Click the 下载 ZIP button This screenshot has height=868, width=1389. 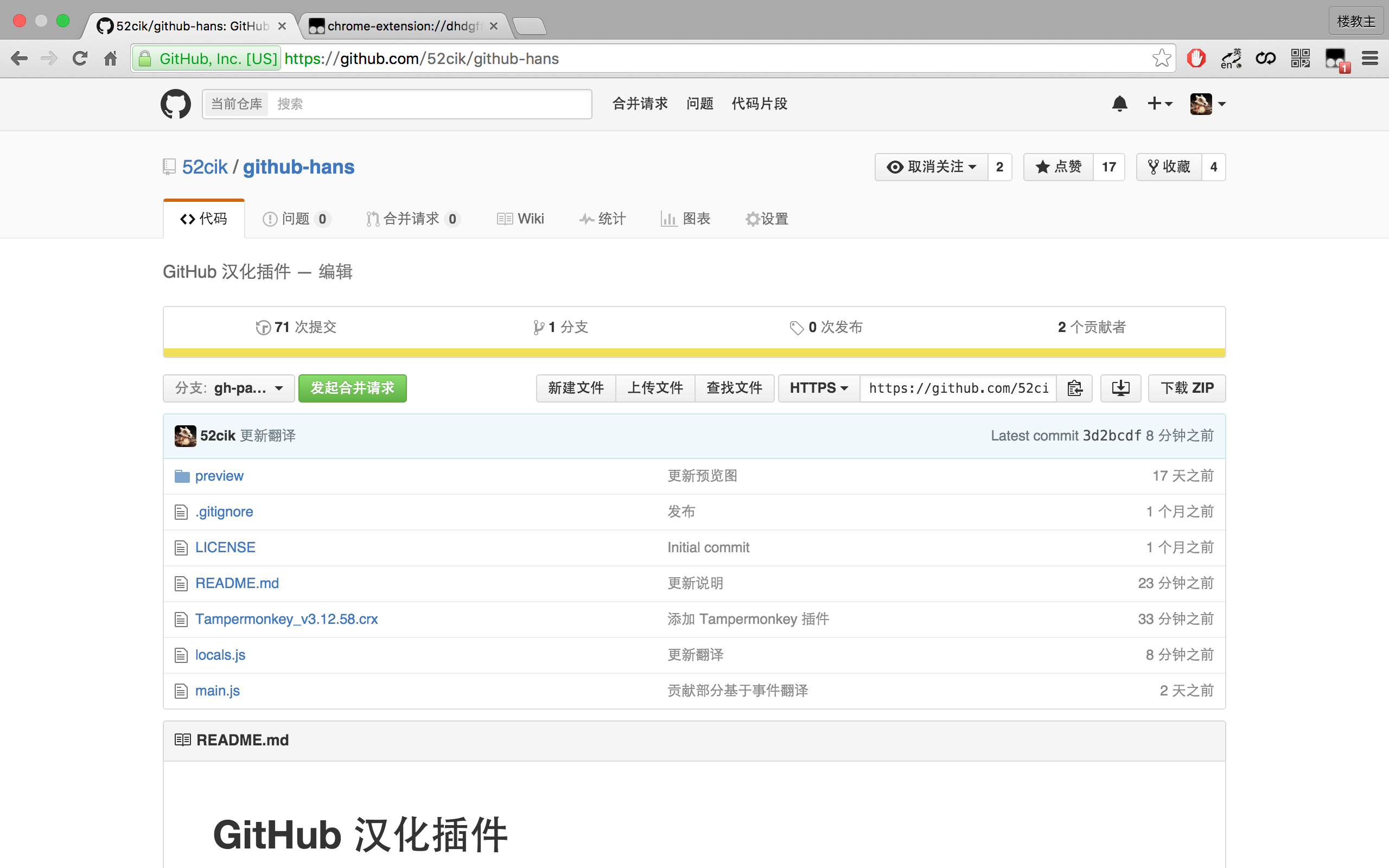click(1187, 388)
